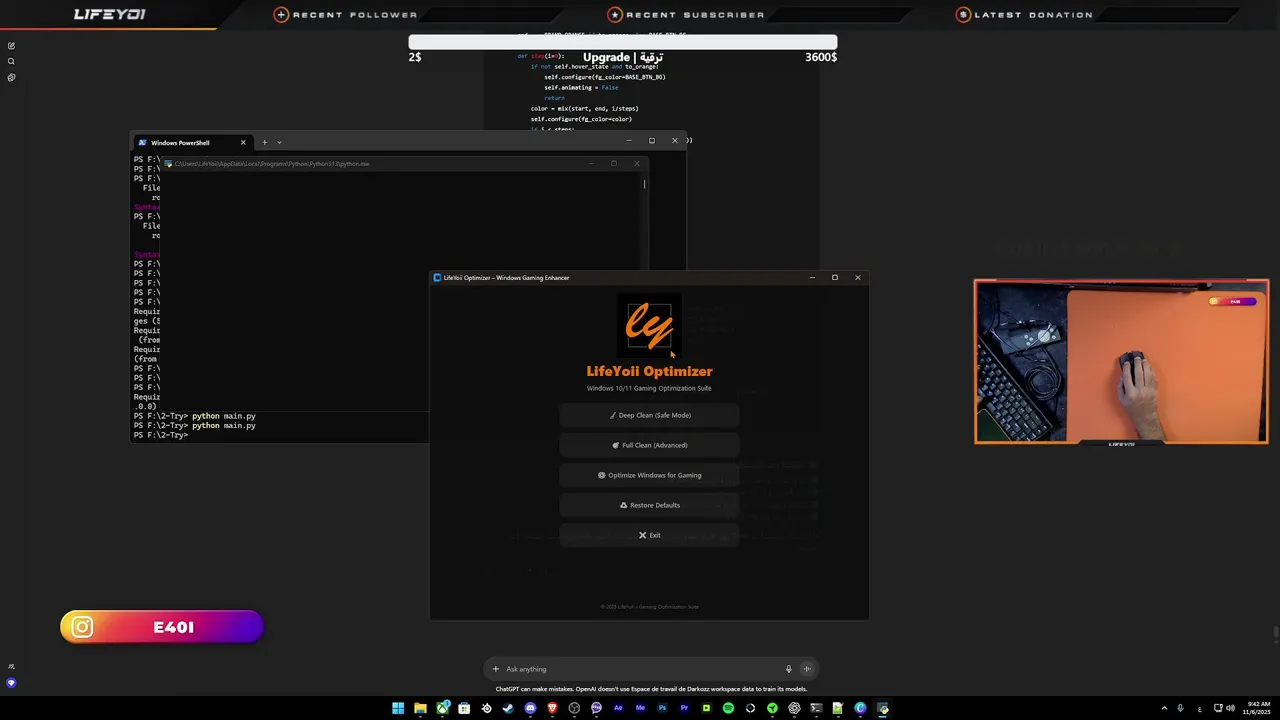Open clock and date 9:42 AM
This screenshot has height=720, width=1280.
click(x=1255, y=708)
